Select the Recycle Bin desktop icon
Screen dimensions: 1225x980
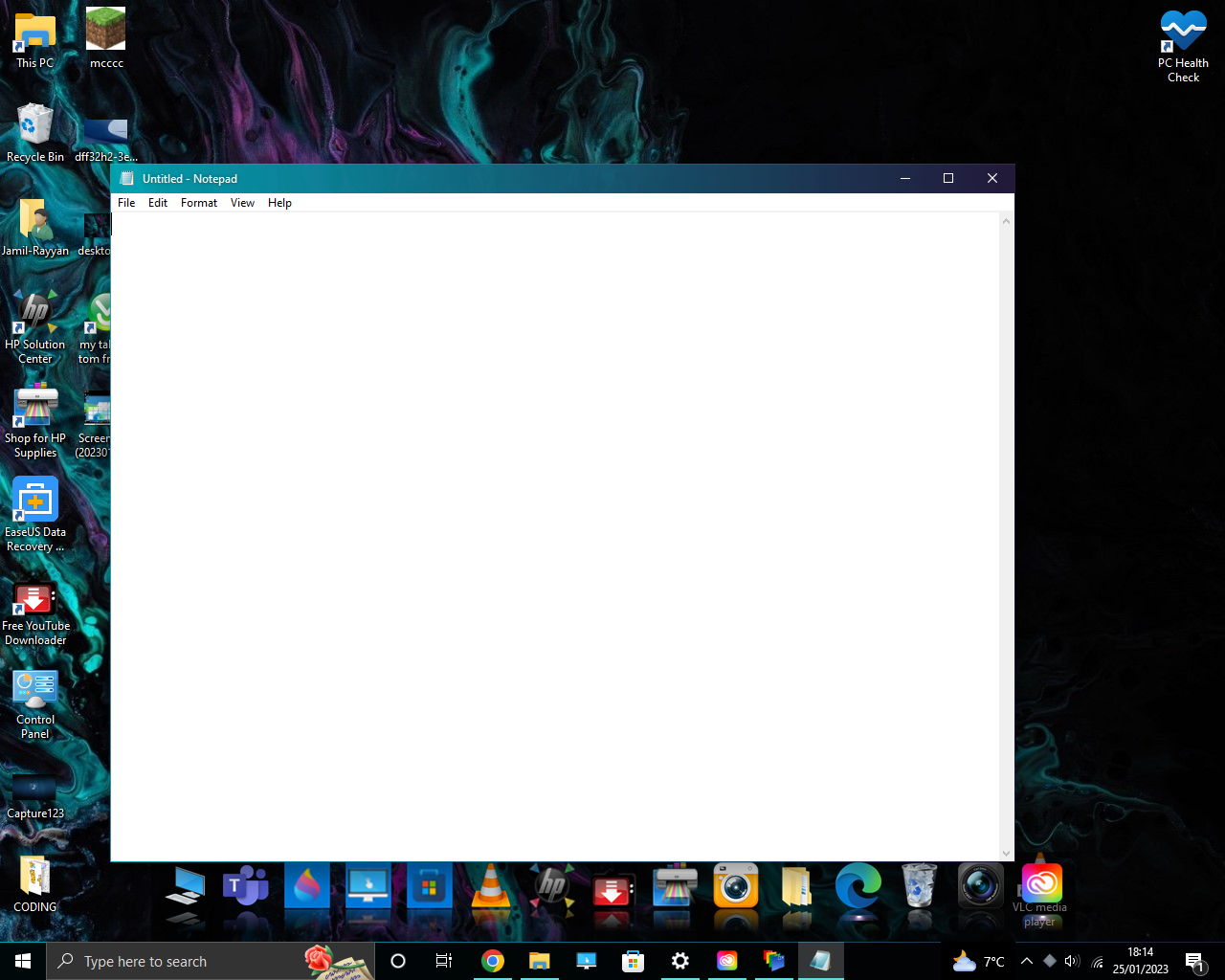(x=35, y=134)
